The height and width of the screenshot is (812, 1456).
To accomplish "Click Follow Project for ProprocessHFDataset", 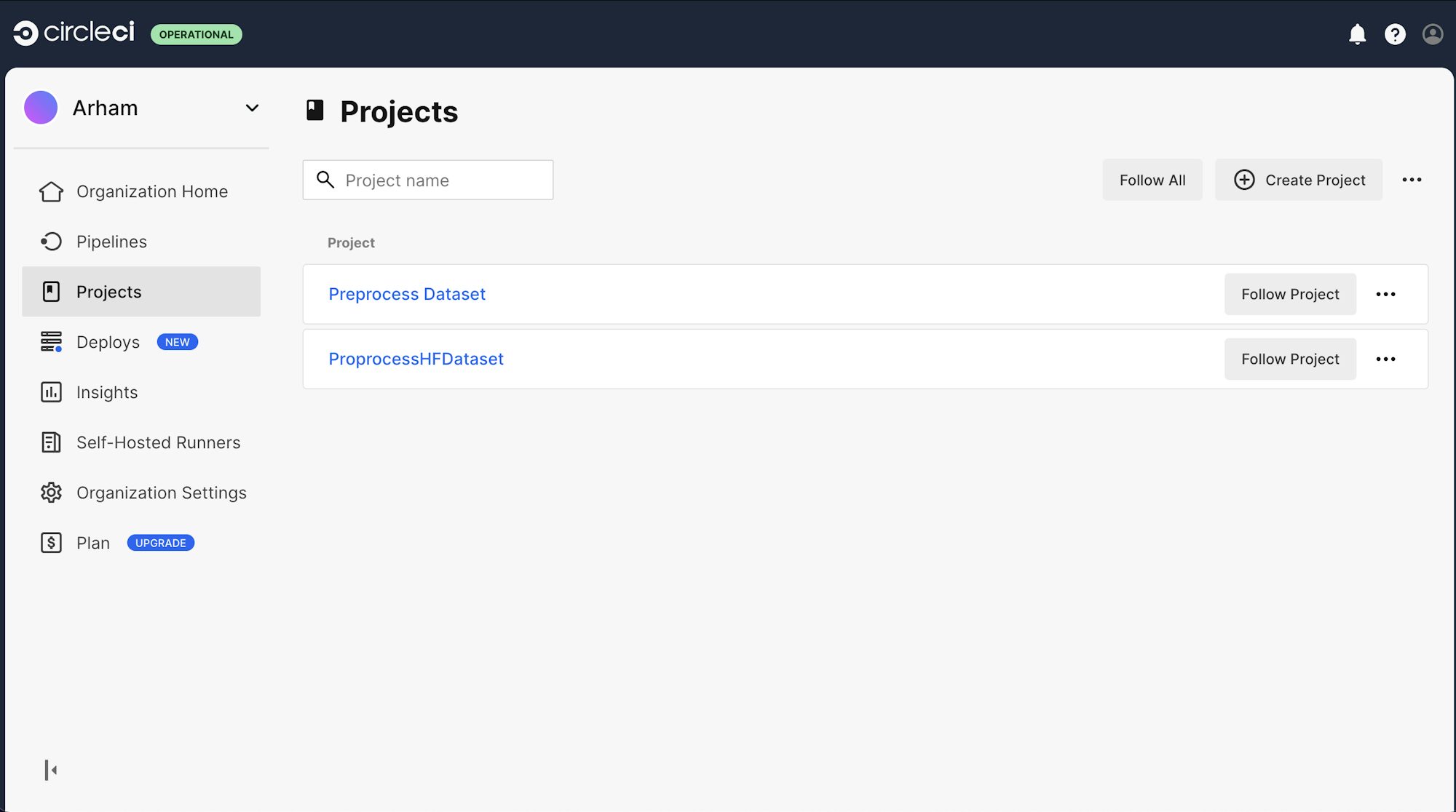I will [1289, 359].
